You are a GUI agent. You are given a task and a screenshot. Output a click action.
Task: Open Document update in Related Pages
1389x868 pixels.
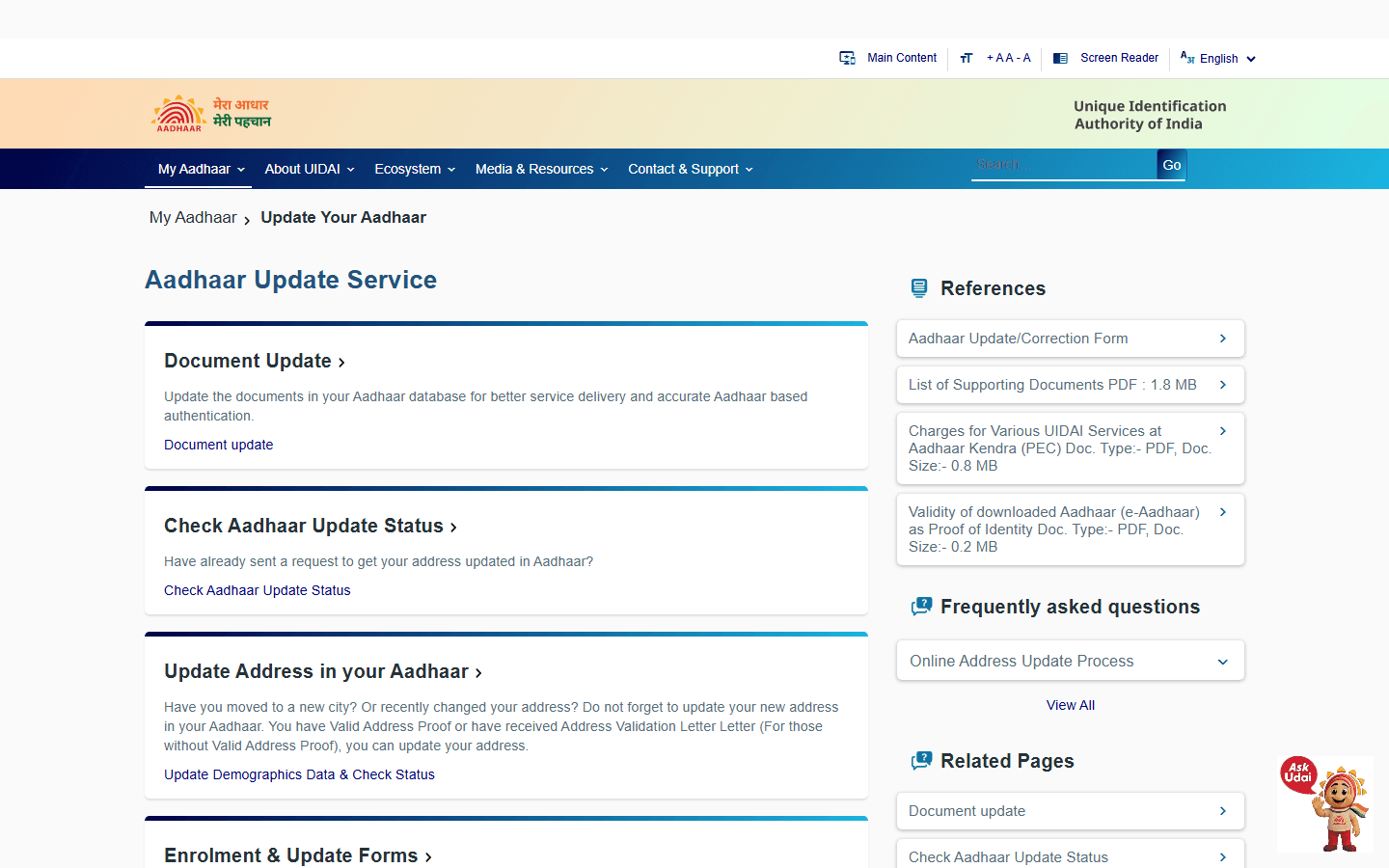tap(1070, 811)
